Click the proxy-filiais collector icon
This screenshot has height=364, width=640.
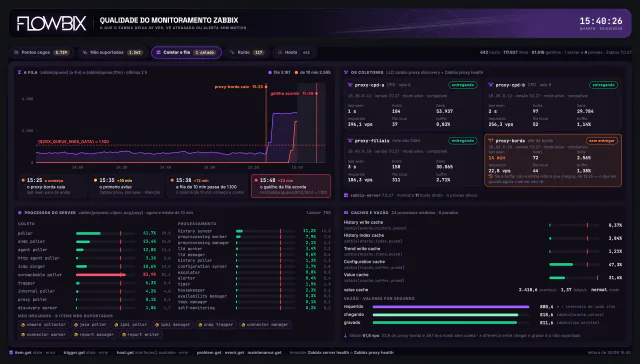click(x=350, y=140)
